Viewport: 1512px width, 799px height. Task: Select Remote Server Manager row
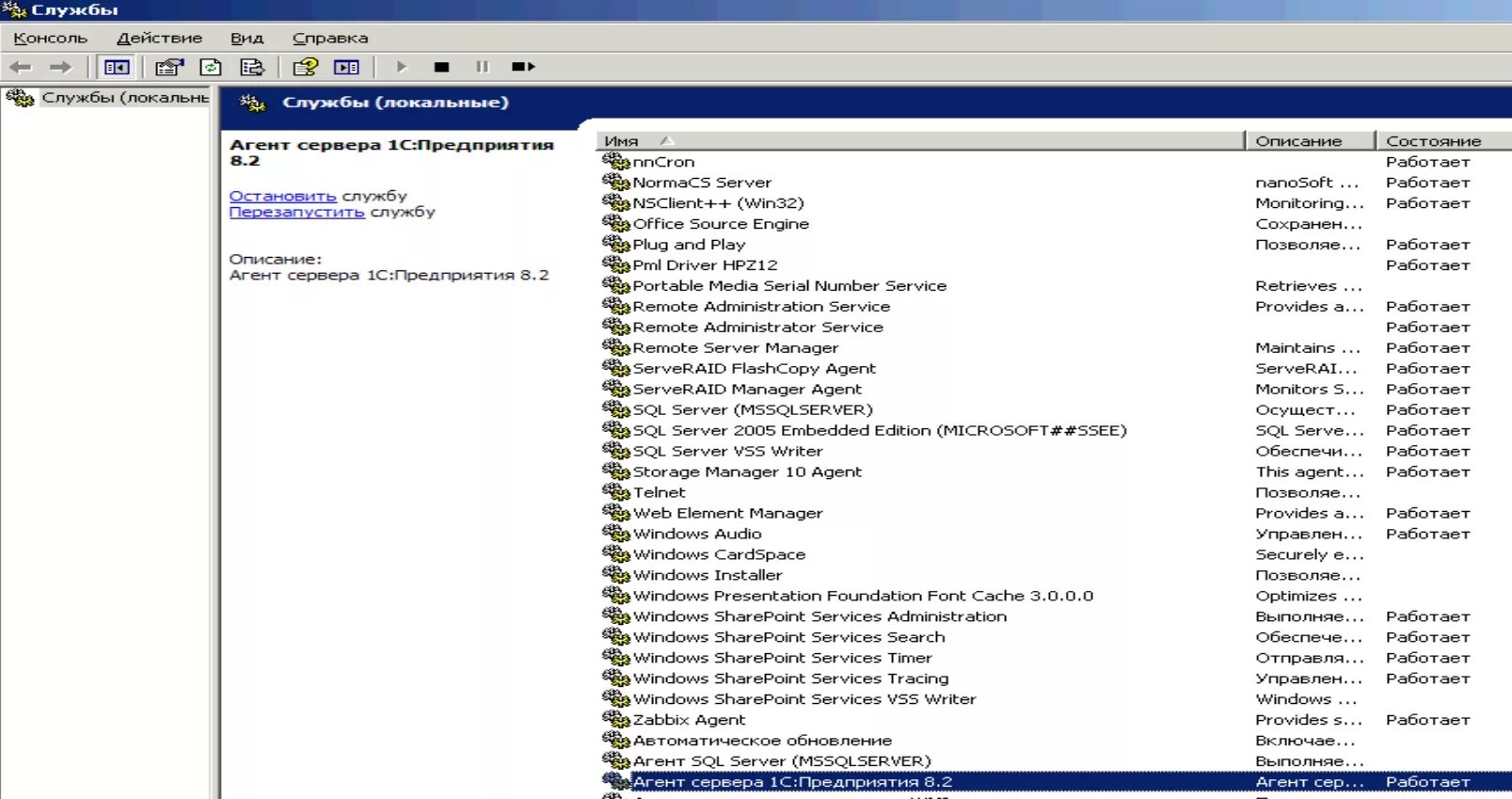pos(1054,347)
